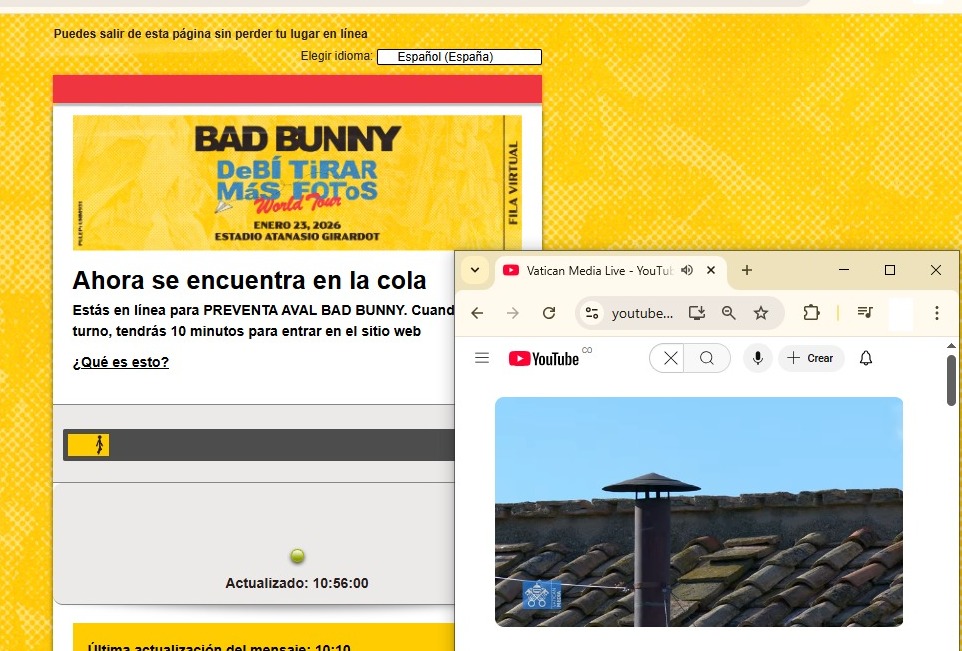Open the media controls music icon

[x=865, y=313]
